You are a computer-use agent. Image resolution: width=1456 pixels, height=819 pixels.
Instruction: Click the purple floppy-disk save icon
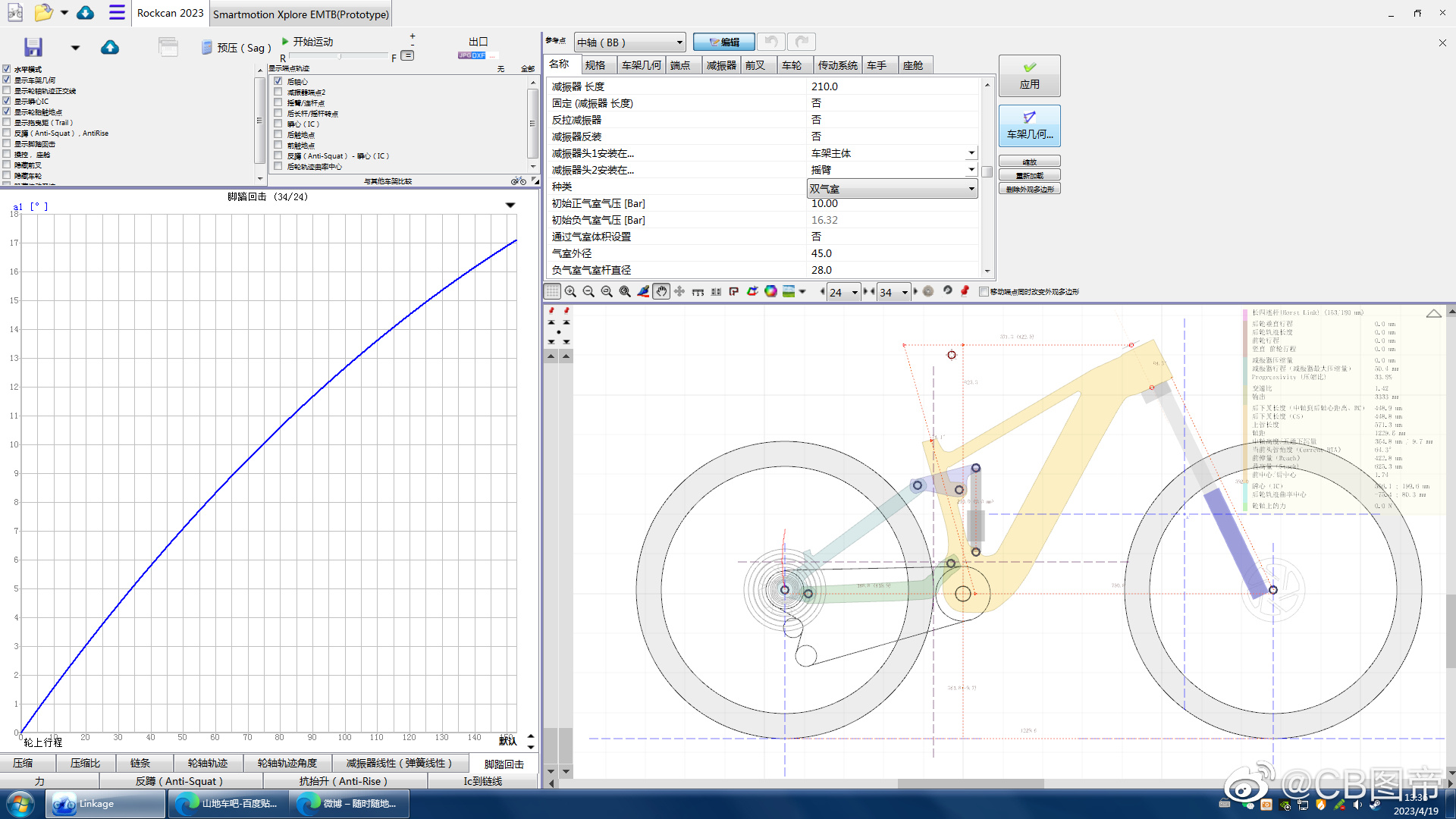pos(33,47)
